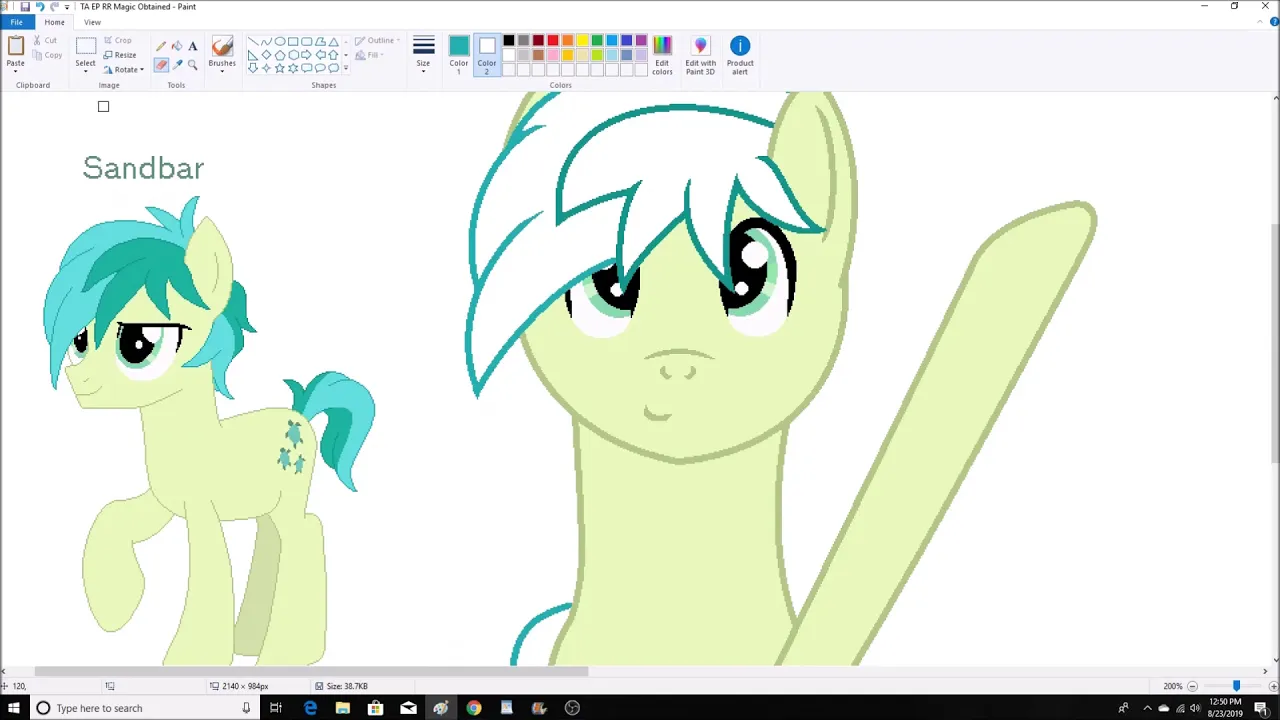
Task: Click the Paste clipboard icon
Action: tap(16, 46)
